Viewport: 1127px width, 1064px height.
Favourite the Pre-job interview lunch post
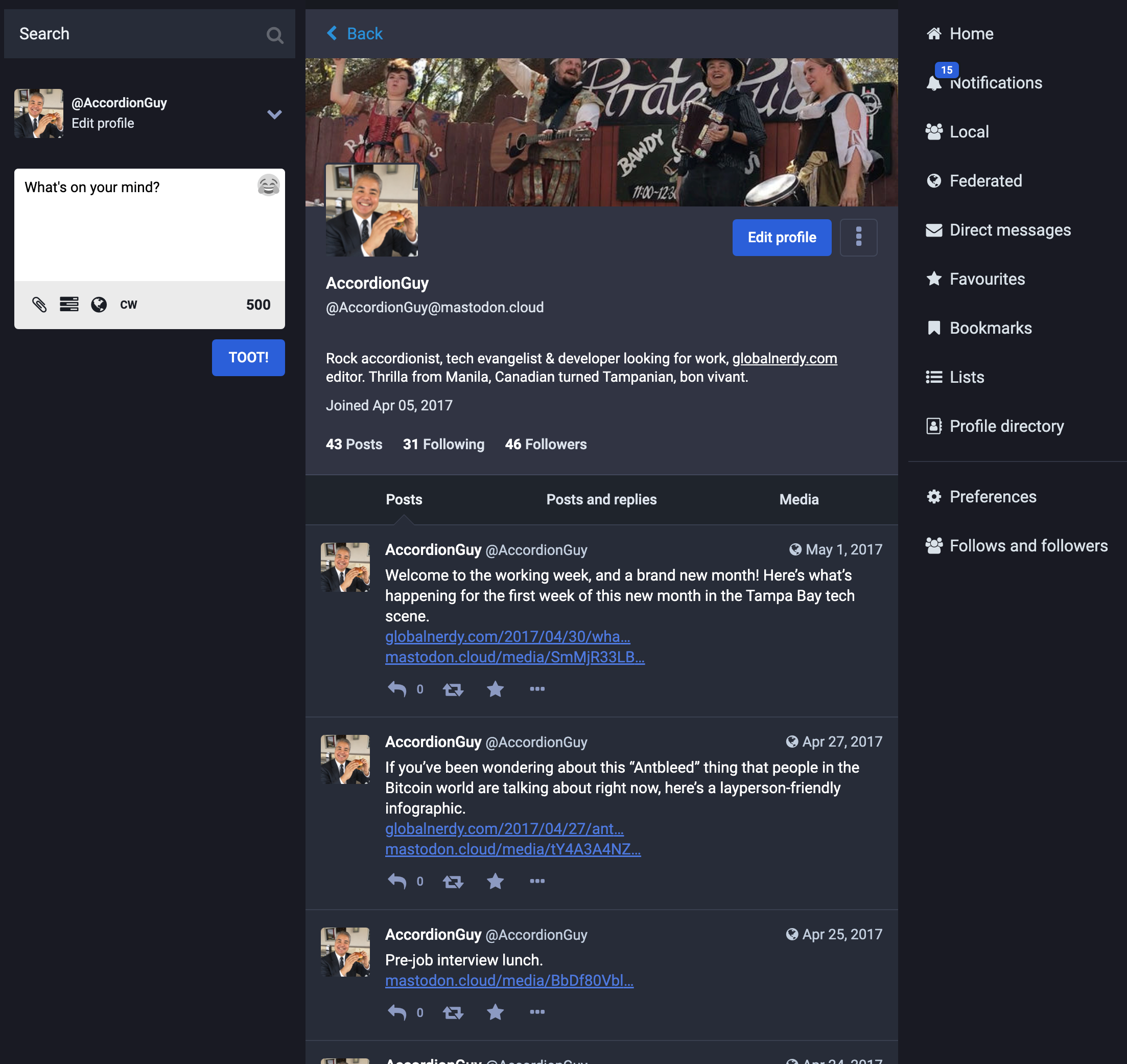click(495, 1012)
